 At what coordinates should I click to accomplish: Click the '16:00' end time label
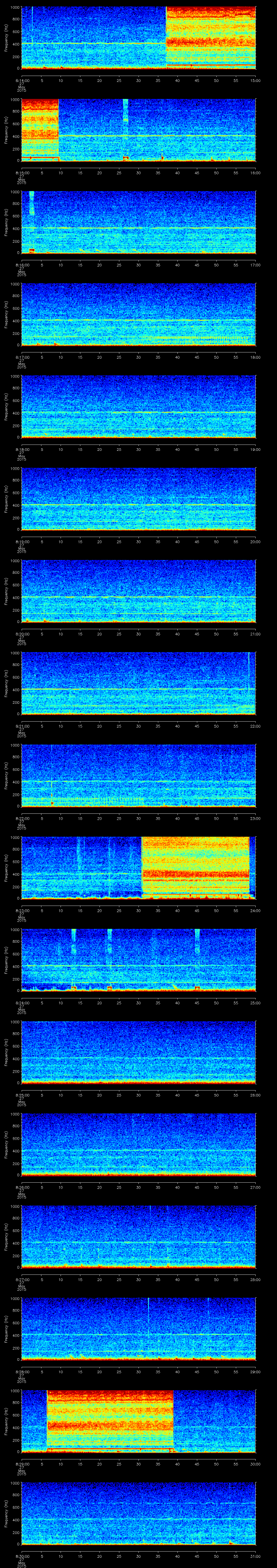tap(255, 173)
